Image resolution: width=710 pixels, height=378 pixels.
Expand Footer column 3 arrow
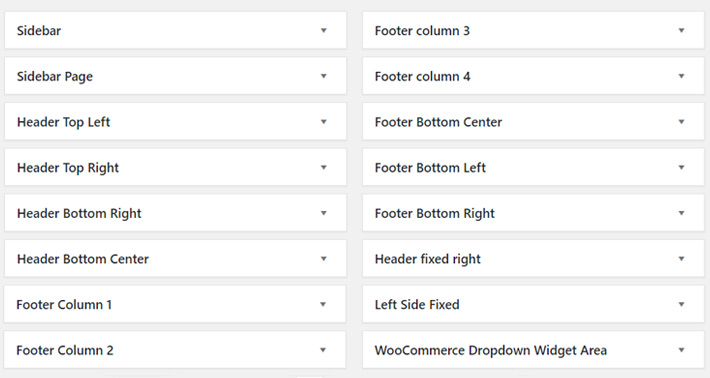(681, 31)
